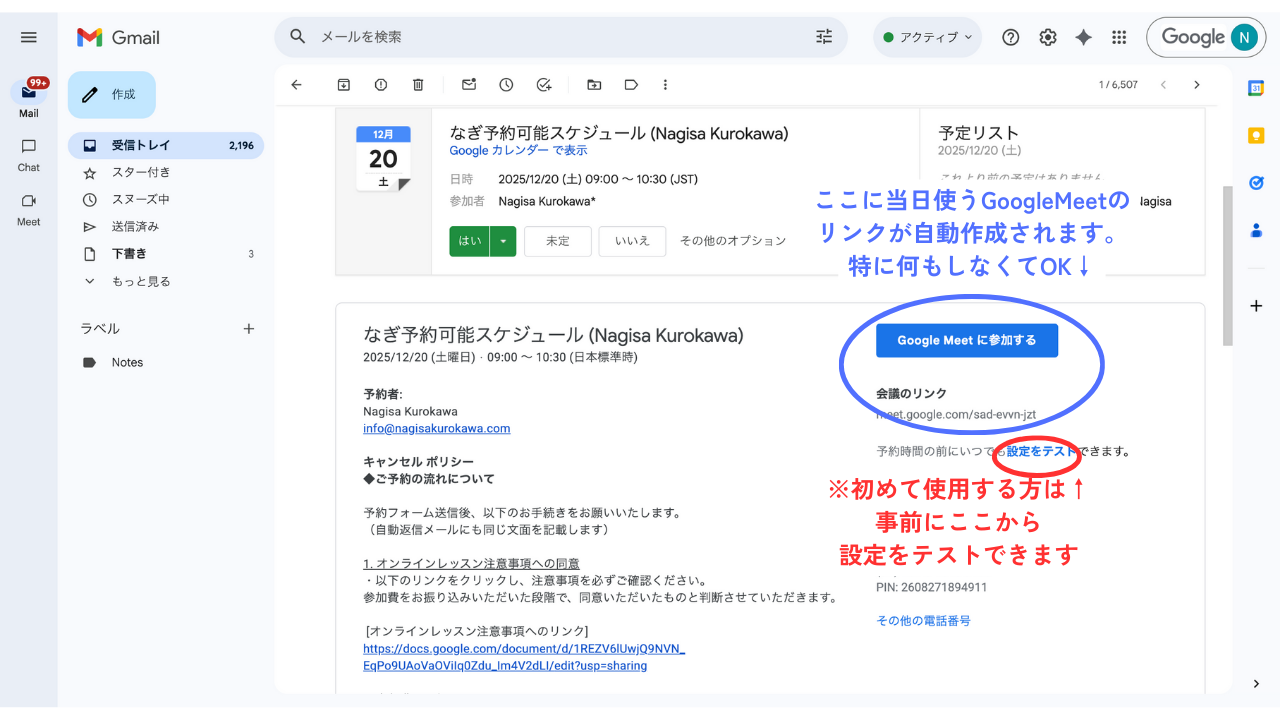Image resolution: width=1280 pixels, height=720 pixels.
Task: Open search filter options
Action: pos(824,37)
